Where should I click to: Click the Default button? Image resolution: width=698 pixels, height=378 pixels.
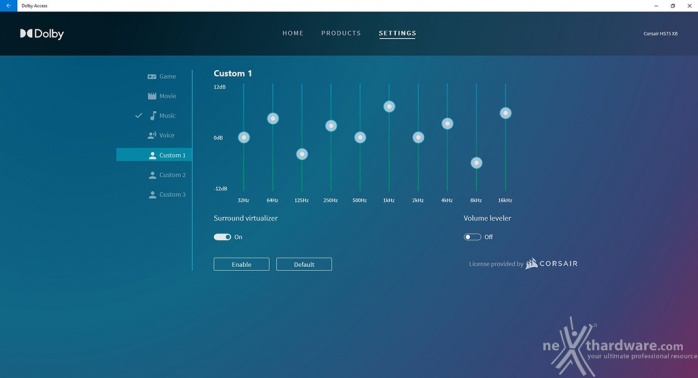(x=304, y=264)
